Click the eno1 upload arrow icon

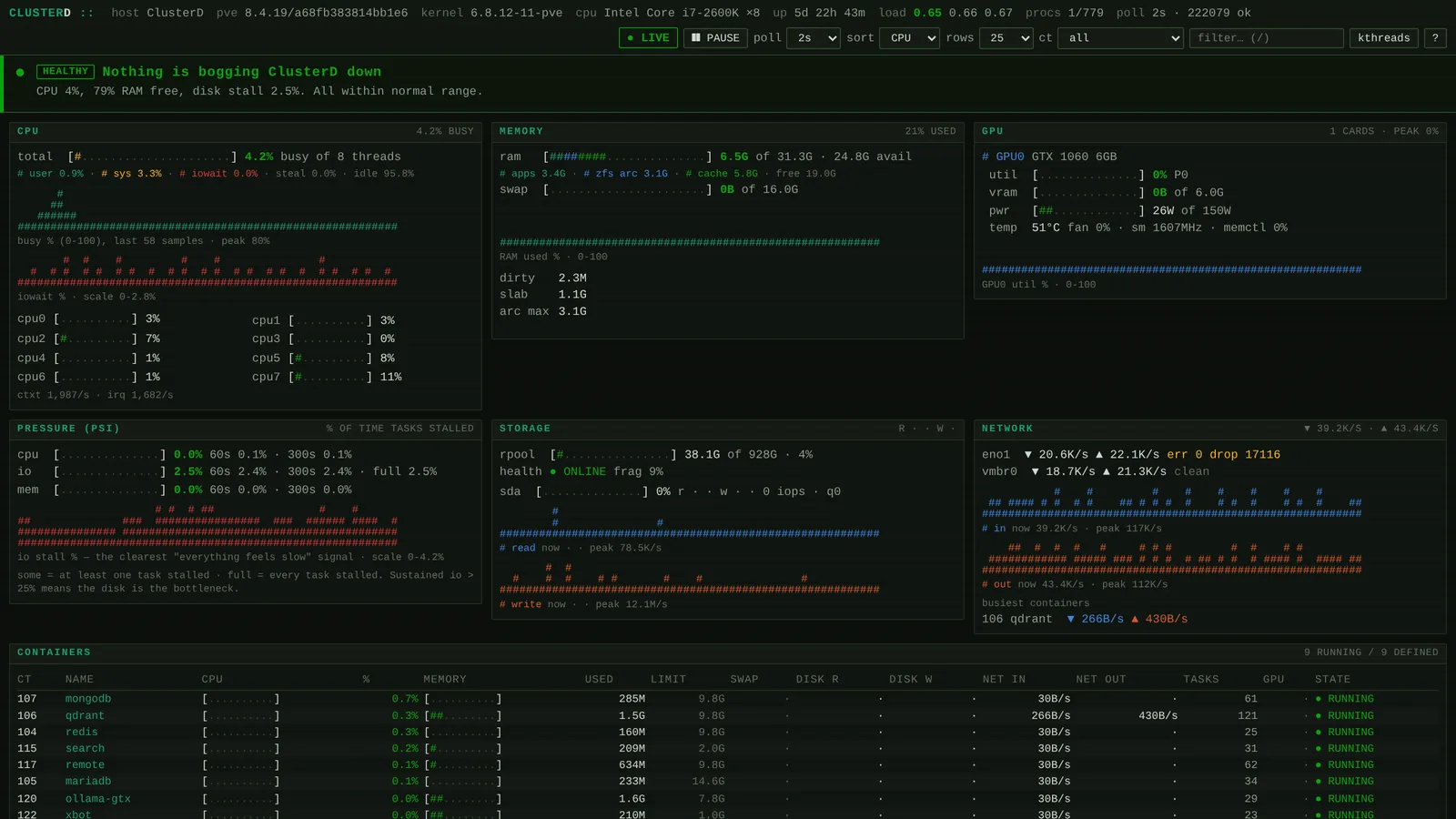1099,454
